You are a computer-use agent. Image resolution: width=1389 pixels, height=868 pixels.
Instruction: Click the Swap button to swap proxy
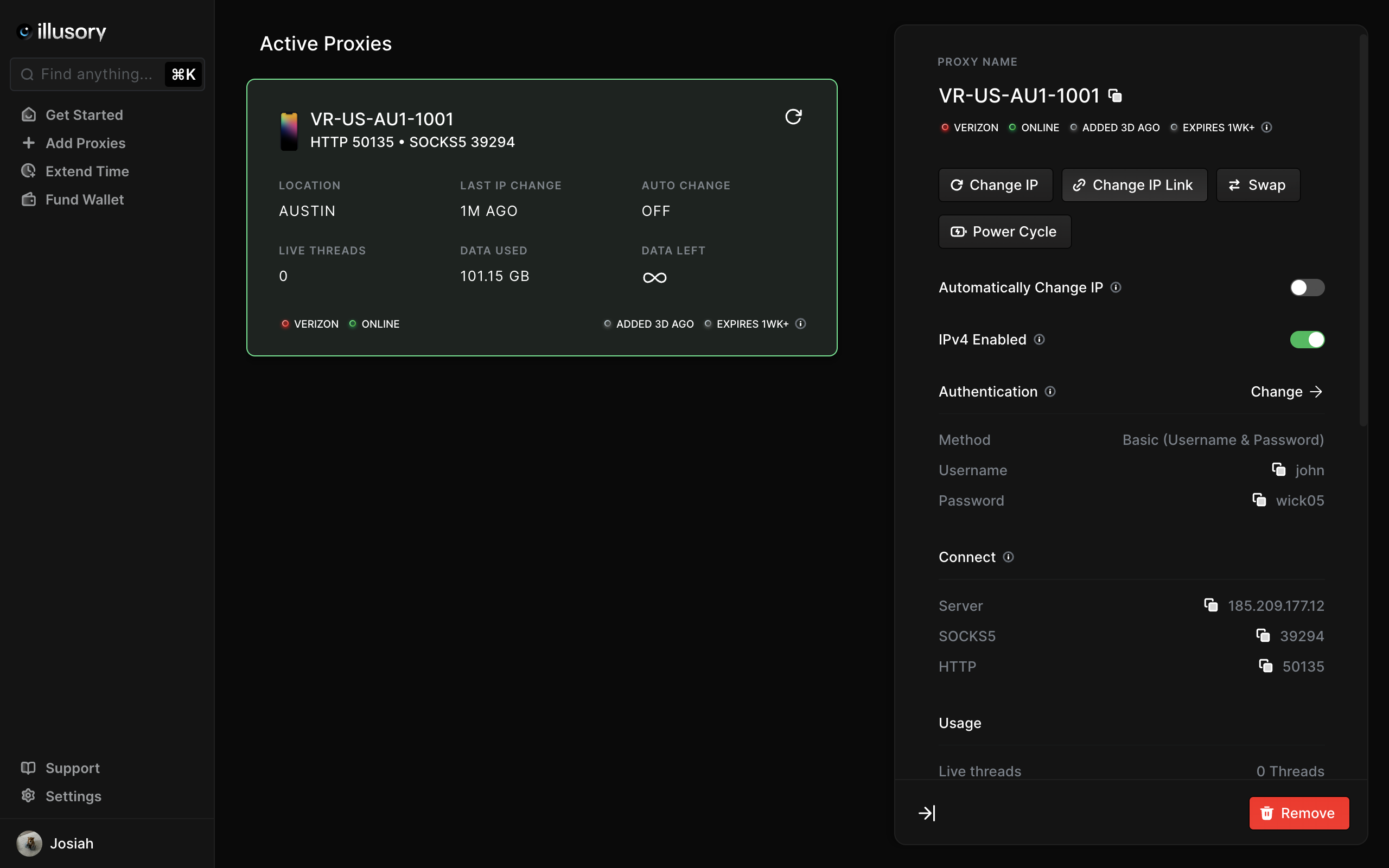(x=1258, y=185)
